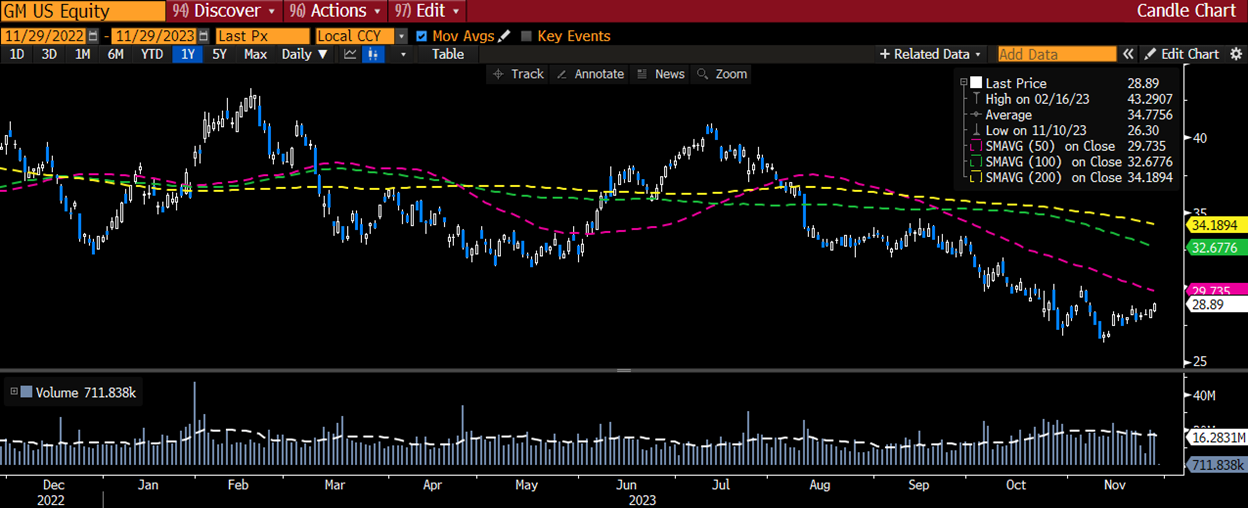Switch to the Table view
The image size is (1248, 508).
click(x=448, y=54)
